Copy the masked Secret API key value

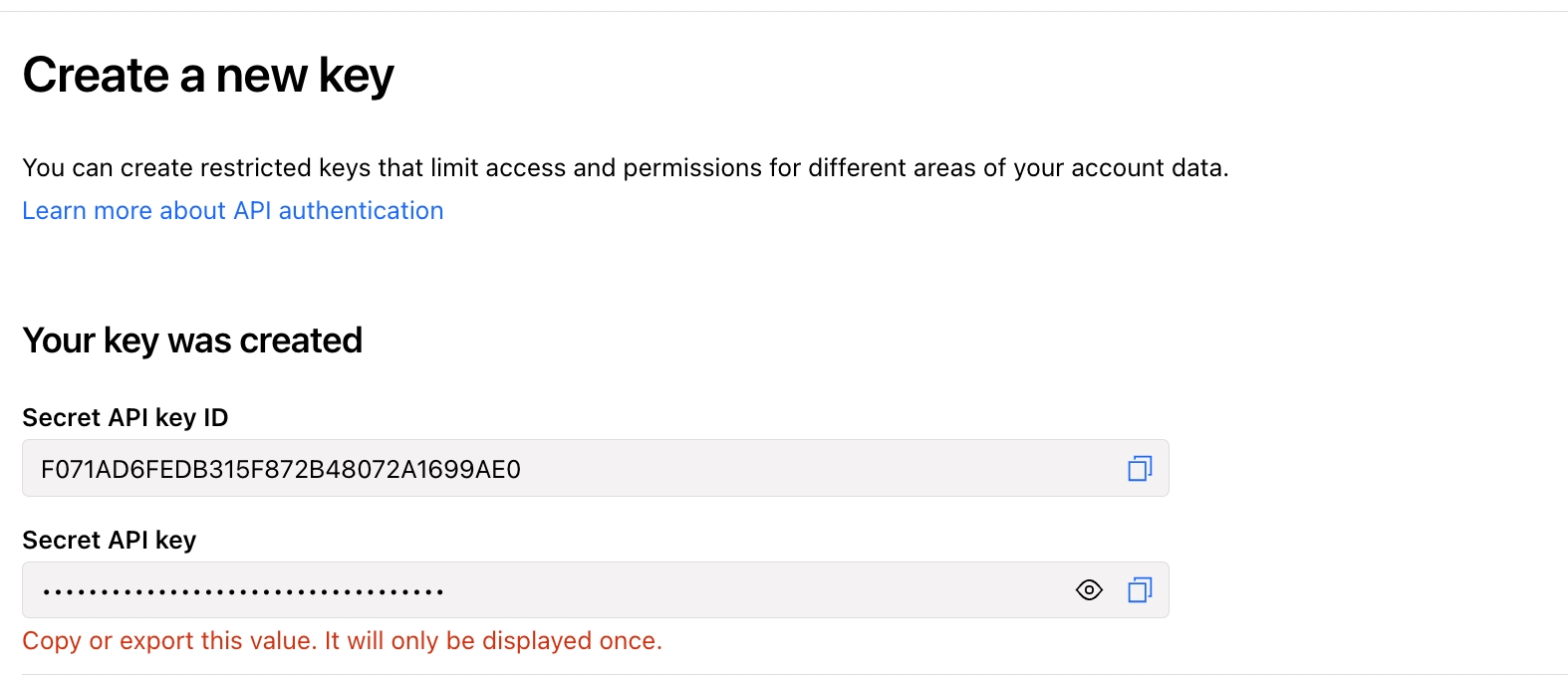click(1140, 590)
